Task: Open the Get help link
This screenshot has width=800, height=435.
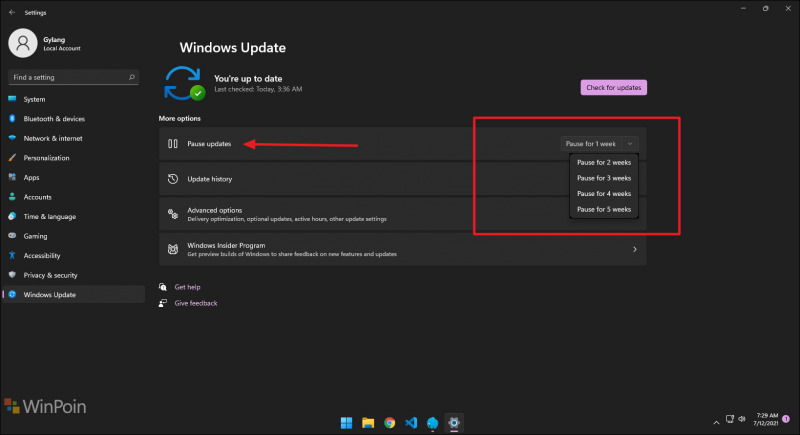Action: 187,287
